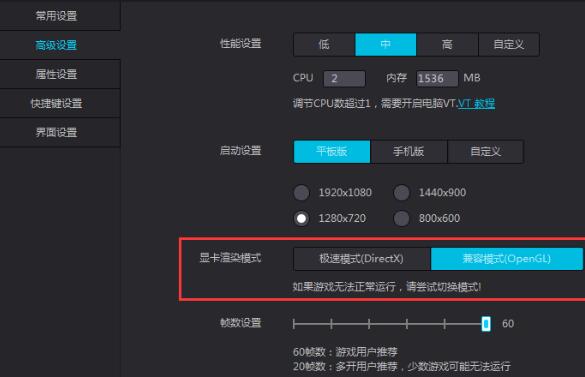Screen dimensions: 585x377
Task: Click the 调节CPU数超过1 notice text
Action: point(375,103)
